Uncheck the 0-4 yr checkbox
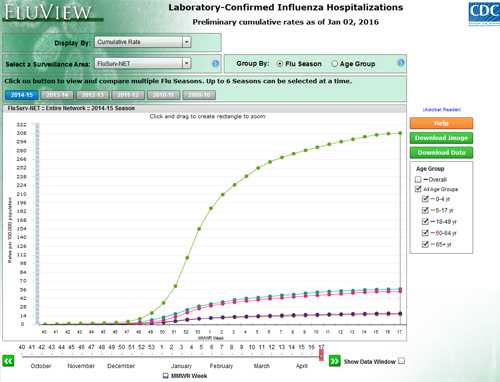The width and height of the screenshot is (500, 382). tap(425, 199)
